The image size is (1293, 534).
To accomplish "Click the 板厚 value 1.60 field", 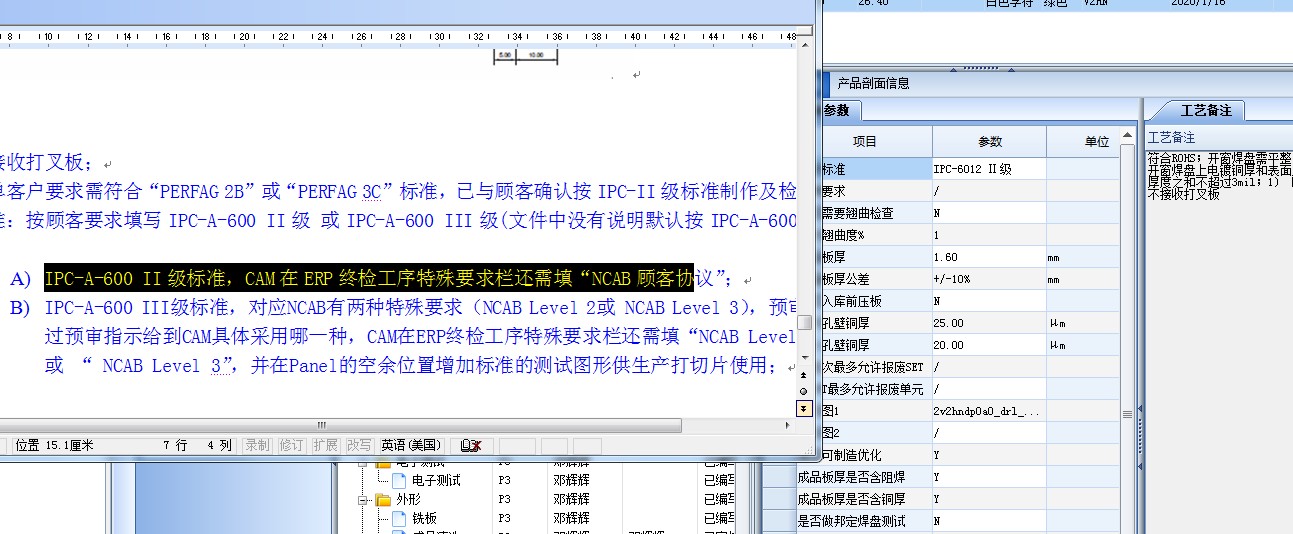I will pyautogui.click(x=990, y=257).
